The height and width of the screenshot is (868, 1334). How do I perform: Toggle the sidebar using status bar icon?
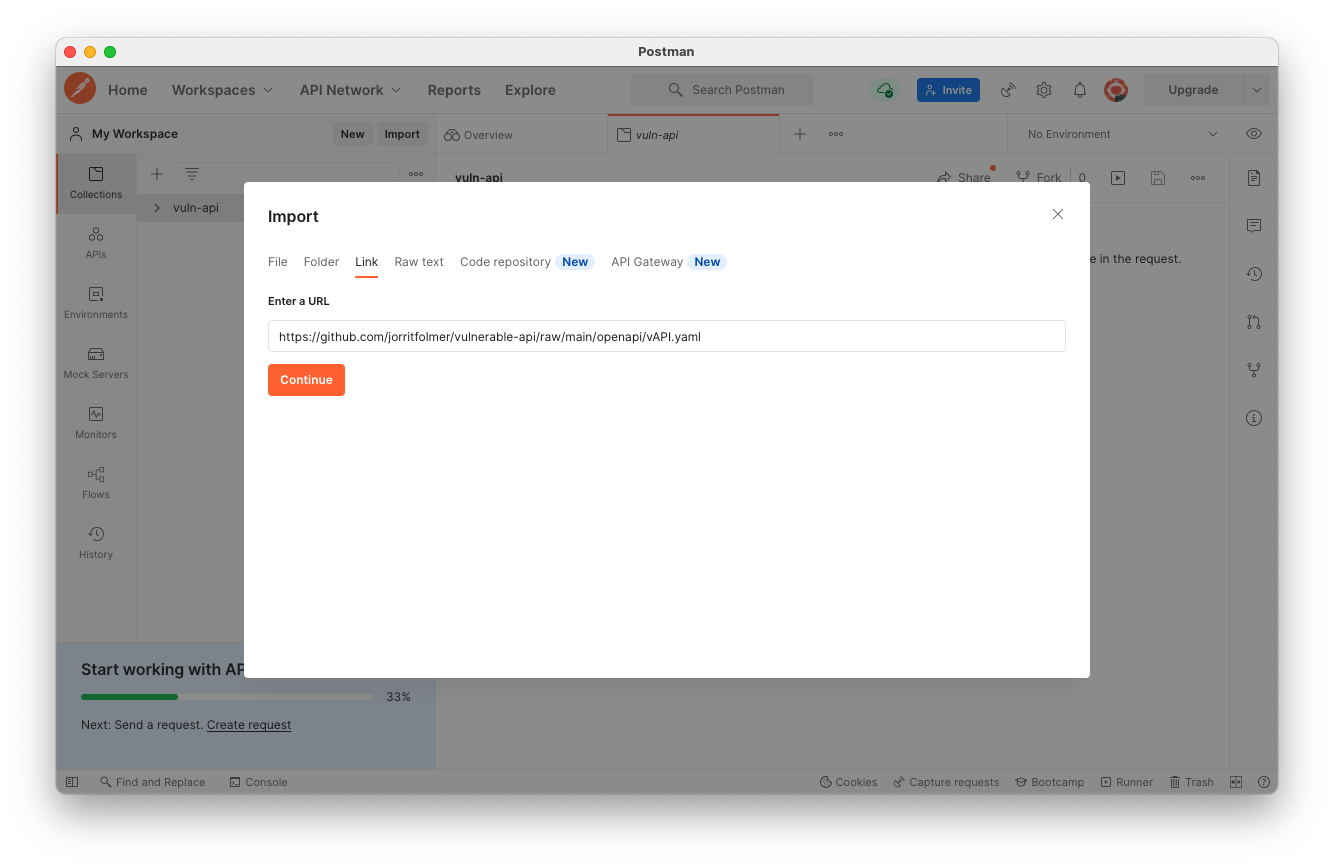[x=72, y=782]
